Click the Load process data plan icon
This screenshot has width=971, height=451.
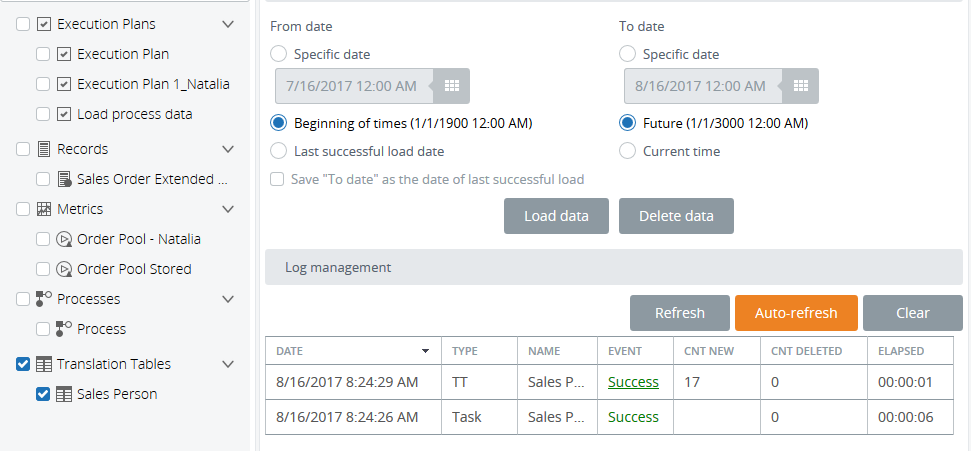[64, 114]
